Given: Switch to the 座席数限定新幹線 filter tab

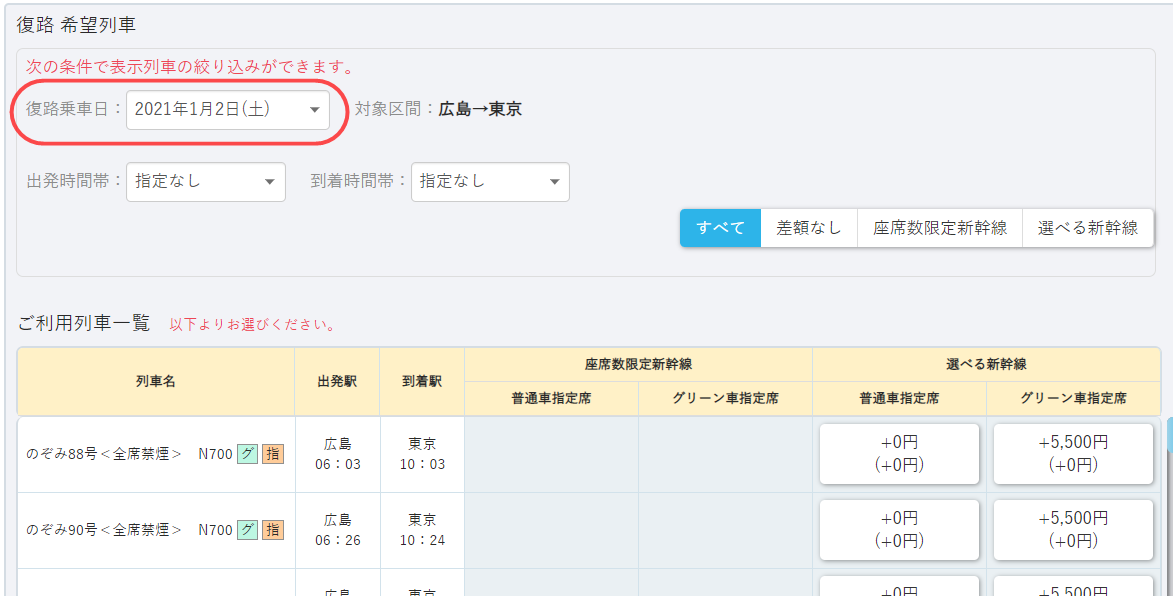Looking at the screenshot, I should coord(940,228).
